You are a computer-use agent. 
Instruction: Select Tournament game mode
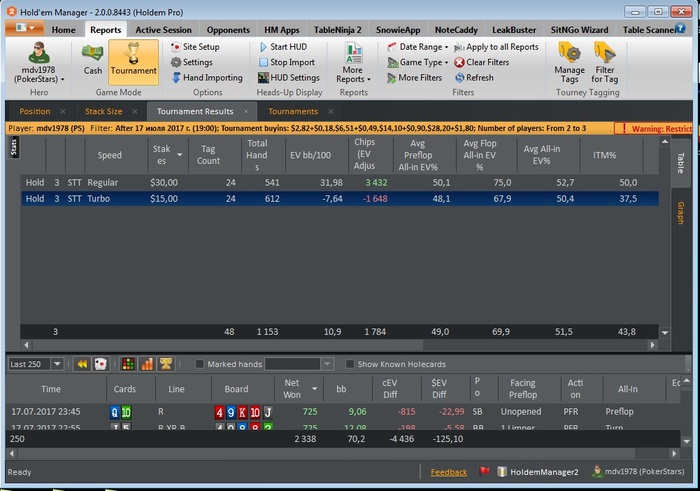(133, 62)
